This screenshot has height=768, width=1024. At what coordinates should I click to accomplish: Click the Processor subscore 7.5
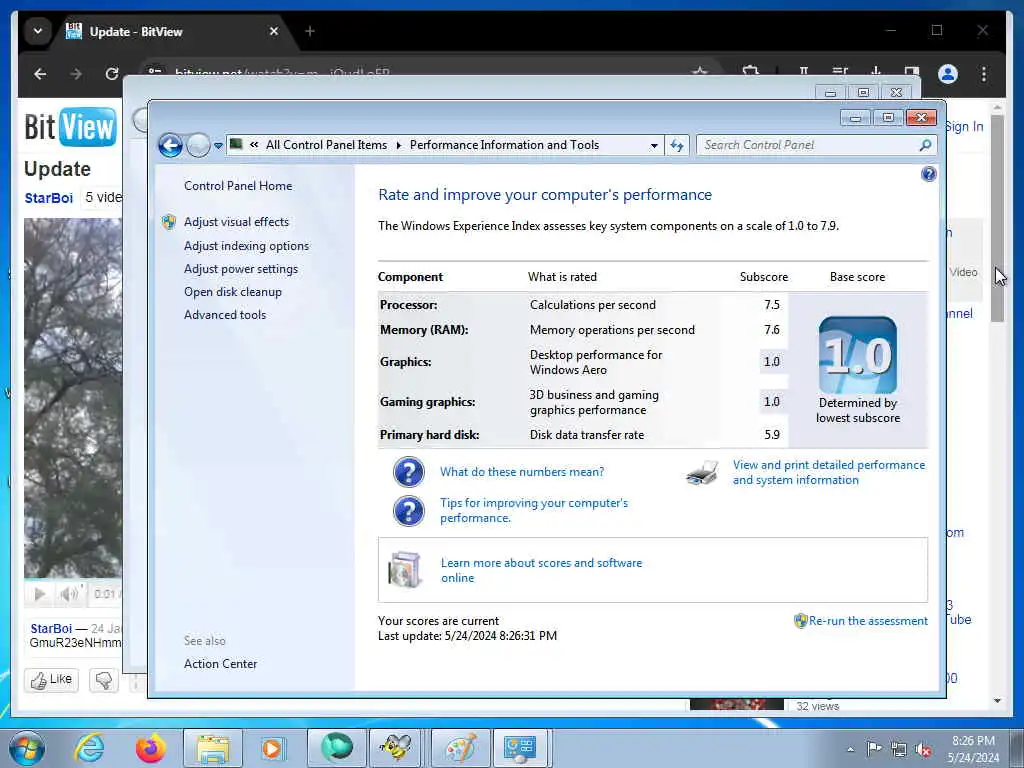click(x=772, y=304)
